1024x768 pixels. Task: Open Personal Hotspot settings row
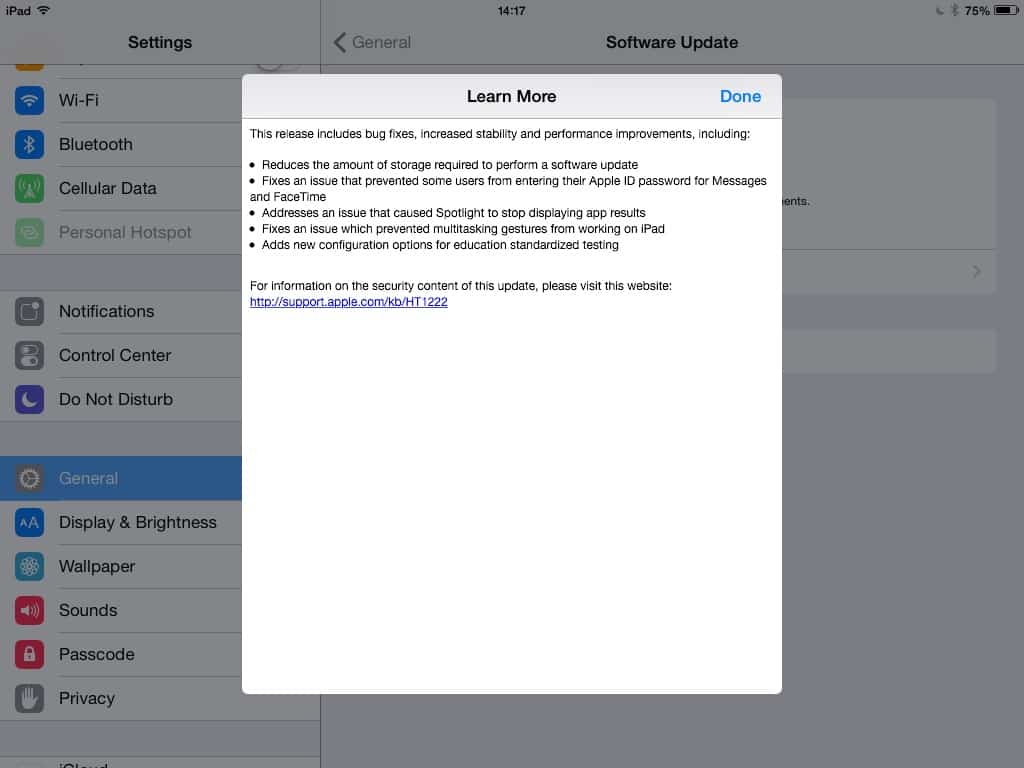(125, 232)
